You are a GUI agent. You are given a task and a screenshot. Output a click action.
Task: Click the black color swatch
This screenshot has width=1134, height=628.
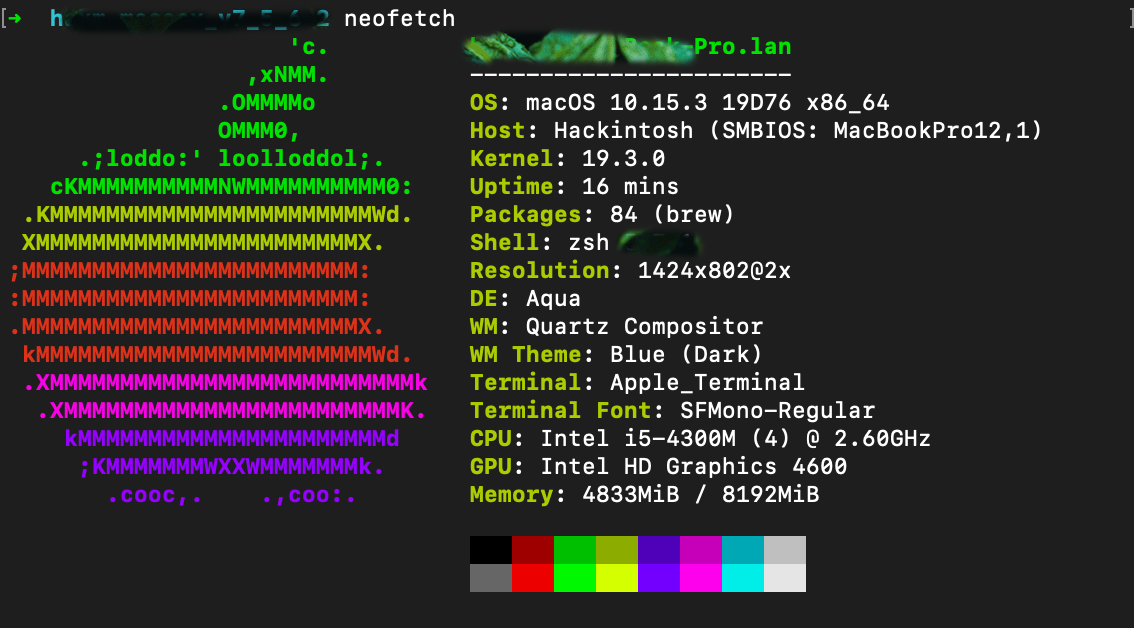490,550
